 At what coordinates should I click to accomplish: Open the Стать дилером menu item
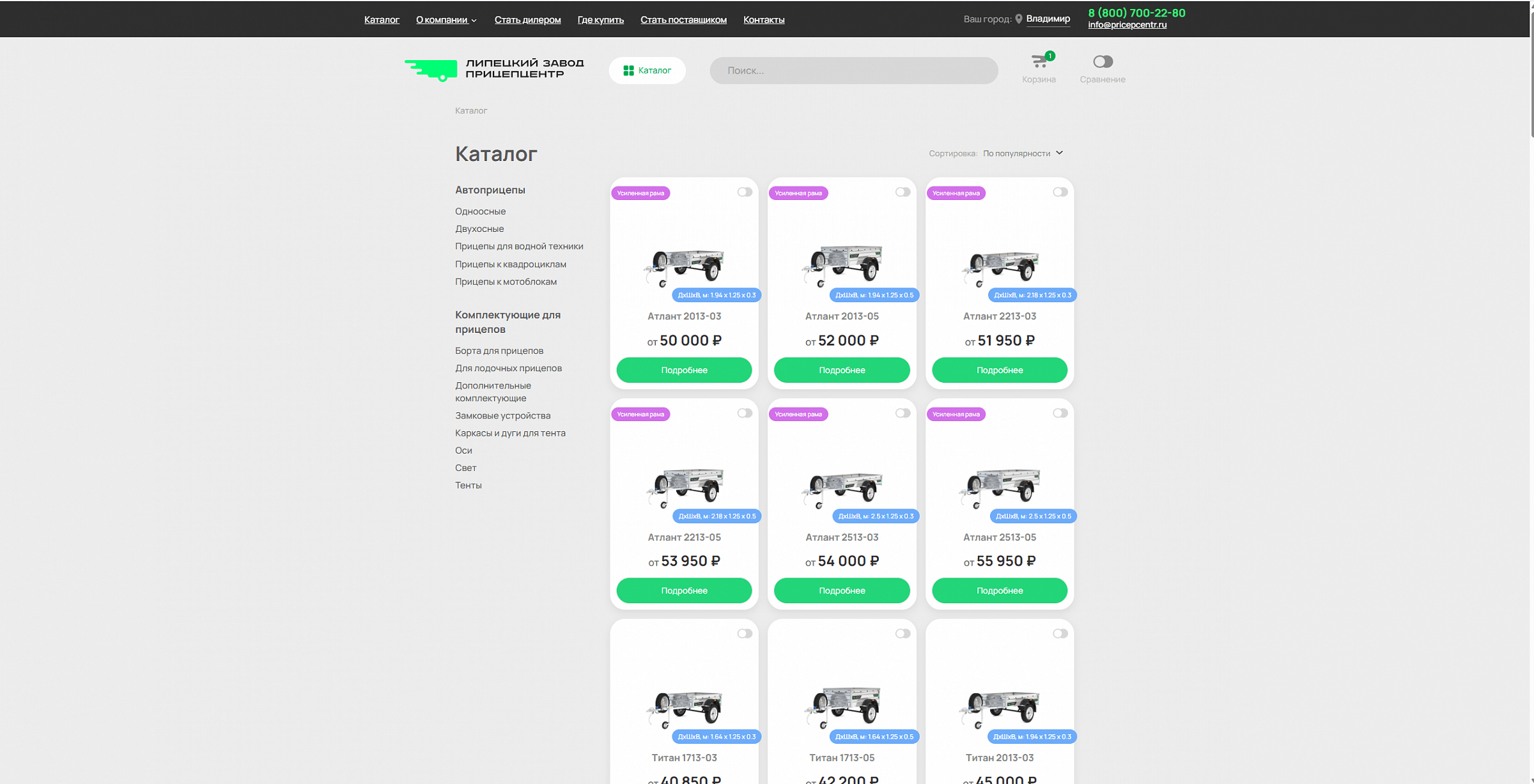coord(527,20)
